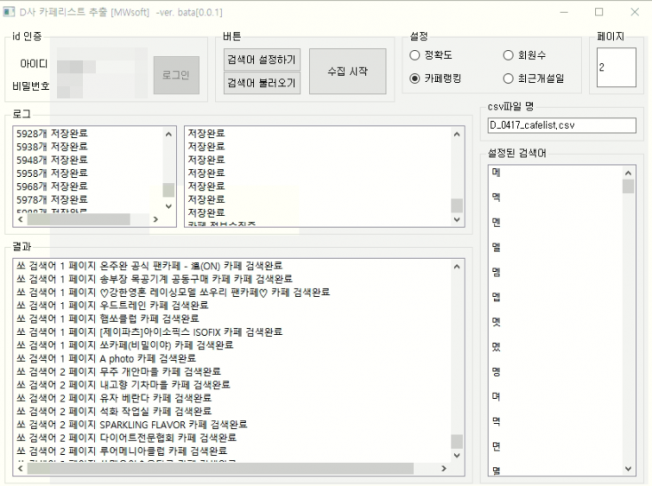
Task: Select the 5948개 저장완료 log entry
Action: pyautogui.click(x=52, y=159)
